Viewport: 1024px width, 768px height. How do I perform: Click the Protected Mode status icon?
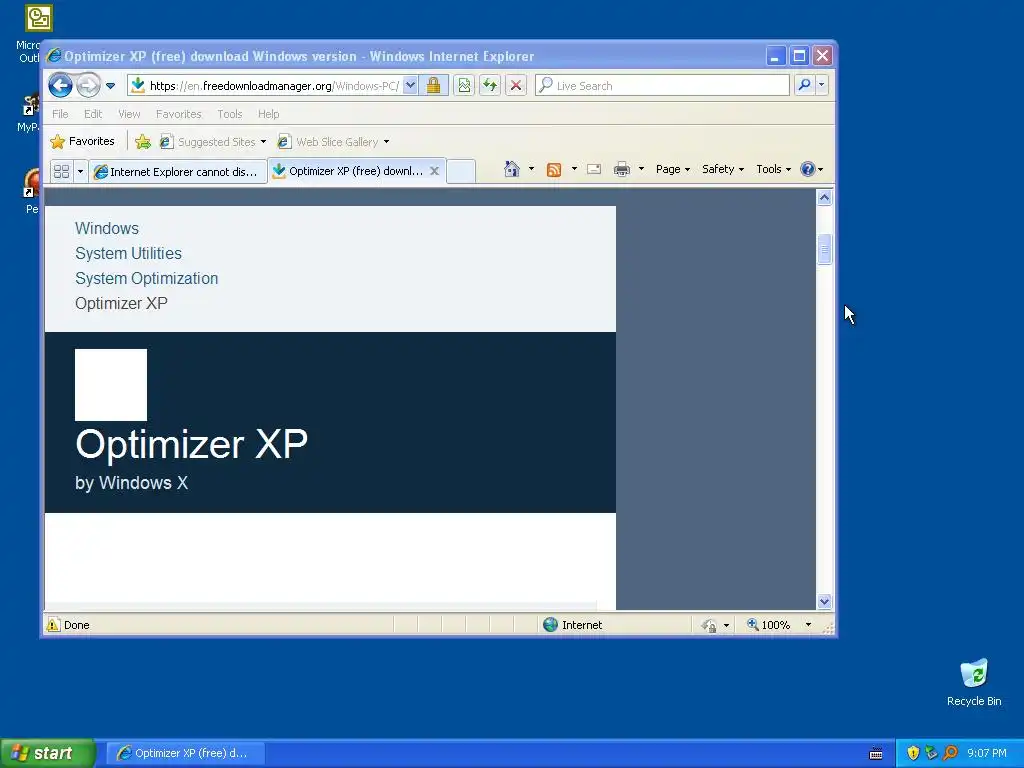[709, 626]
